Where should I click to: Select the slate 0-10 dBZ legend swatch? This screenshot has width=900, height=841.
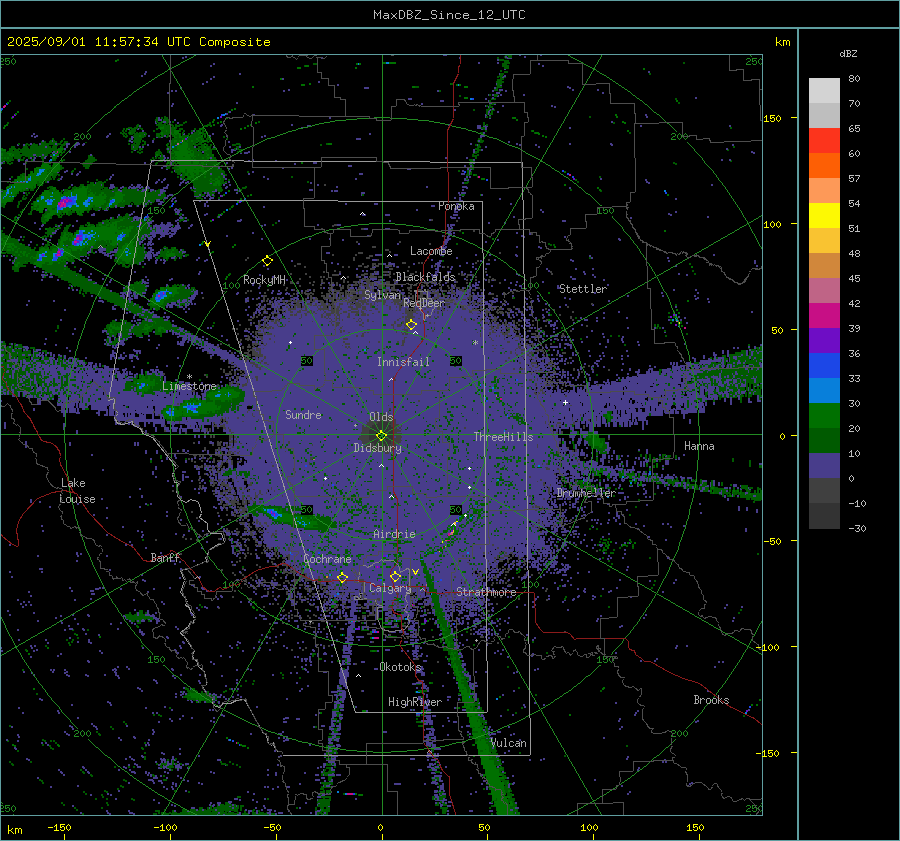[x=824, y=466]
